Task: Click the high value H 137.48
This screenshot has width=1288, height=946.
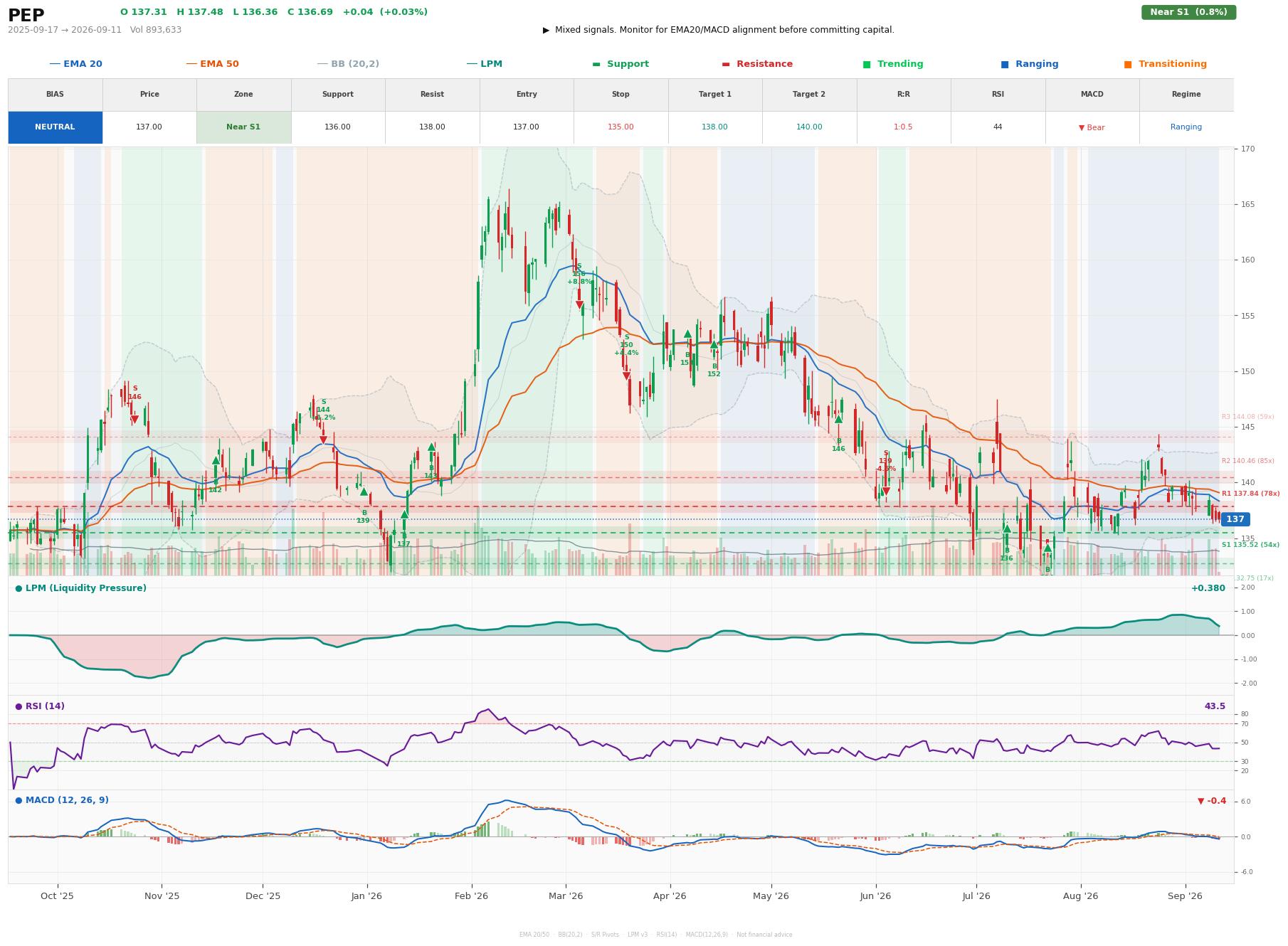Action: pyautogui.click(x=200, y=12)
